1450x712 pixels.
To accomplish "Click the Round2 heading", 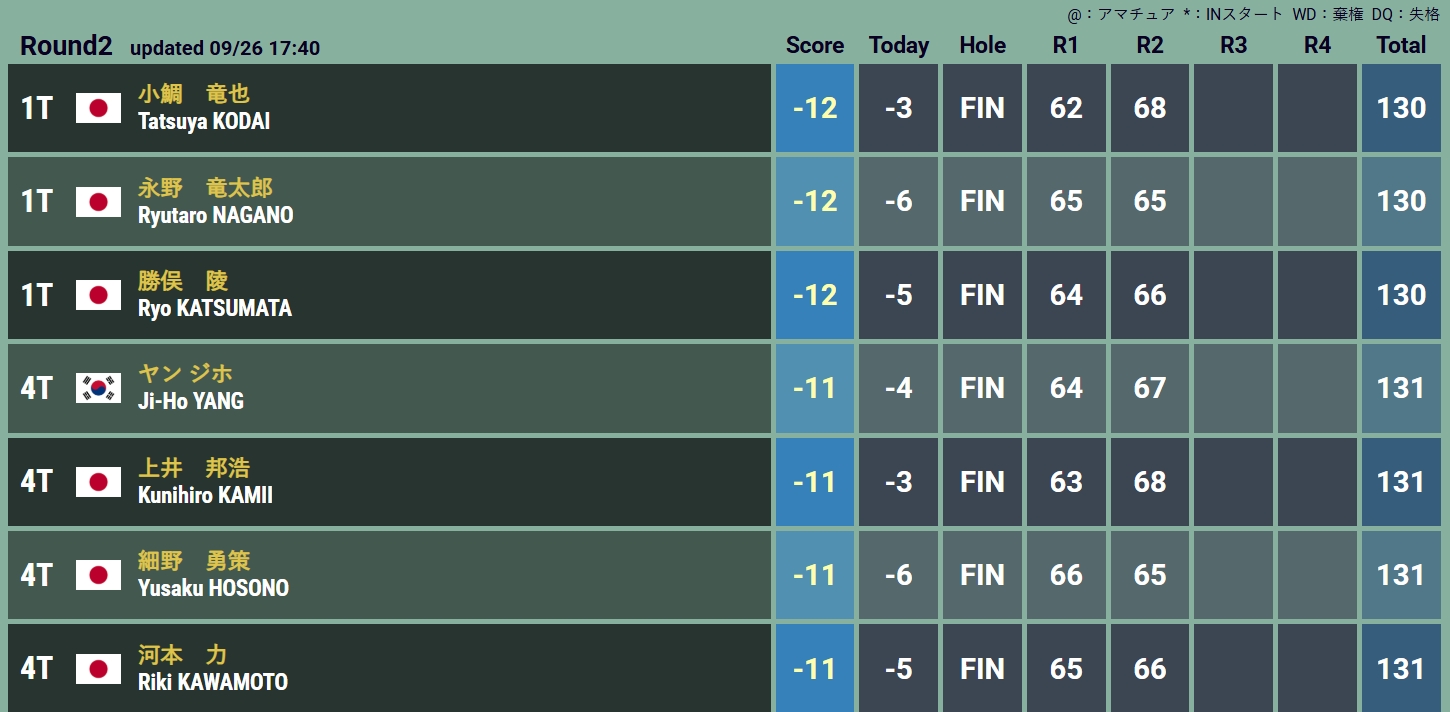I will pyautogui.click(x=66, y=45).
